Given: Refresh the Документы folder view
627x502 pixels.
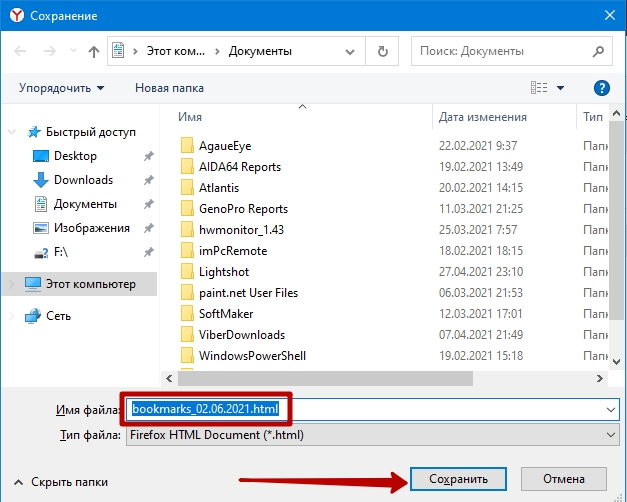Looking at the screenshot, I should tap(383, 51).
